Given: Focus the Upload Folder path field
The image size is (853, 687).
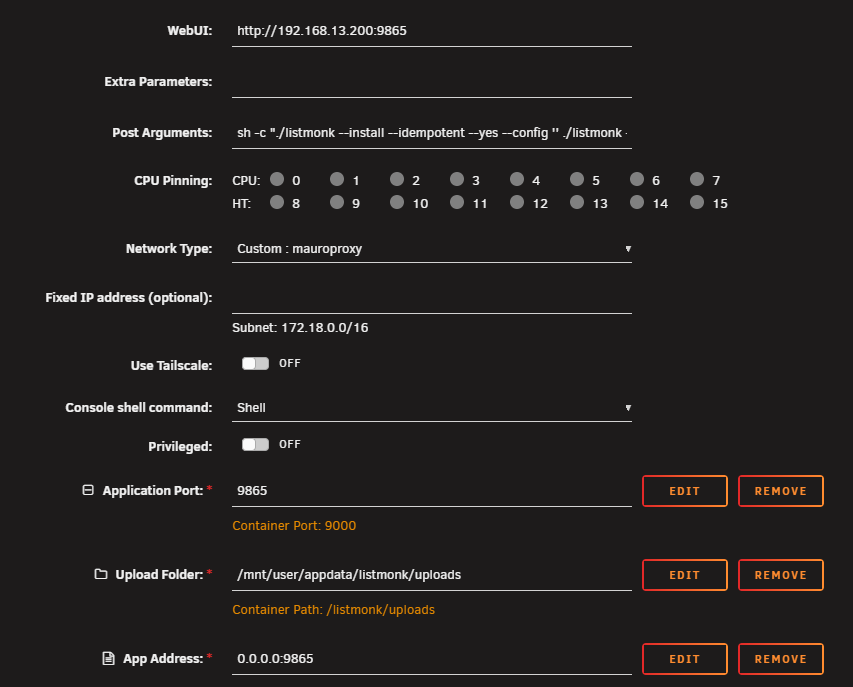Looking at the screenshot, I should pos(432,575).
